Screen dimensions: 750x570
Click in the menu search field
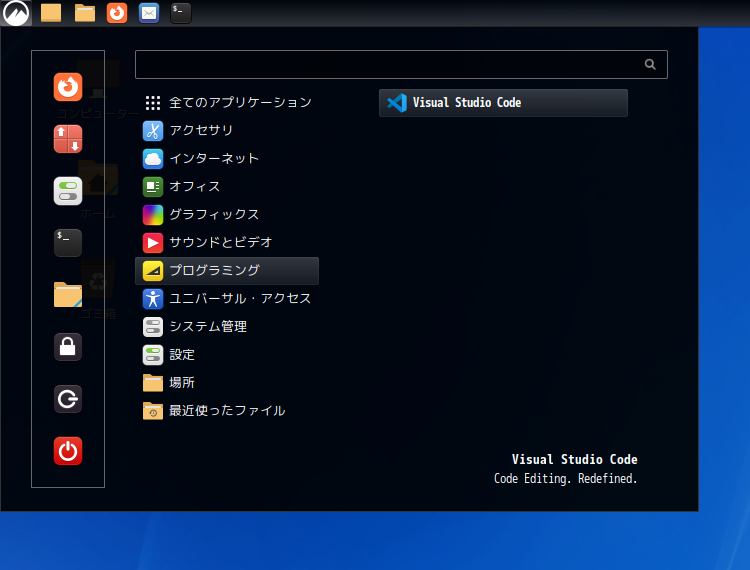tap(401, 65)
